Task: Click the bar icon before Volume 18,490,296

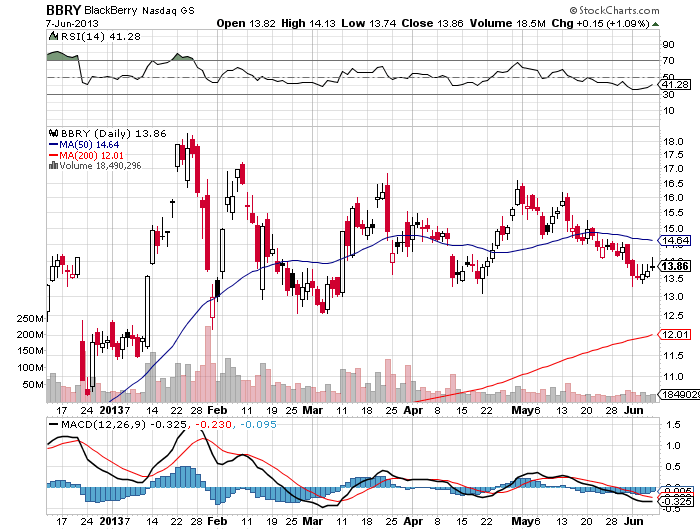Action: (54, 166)
